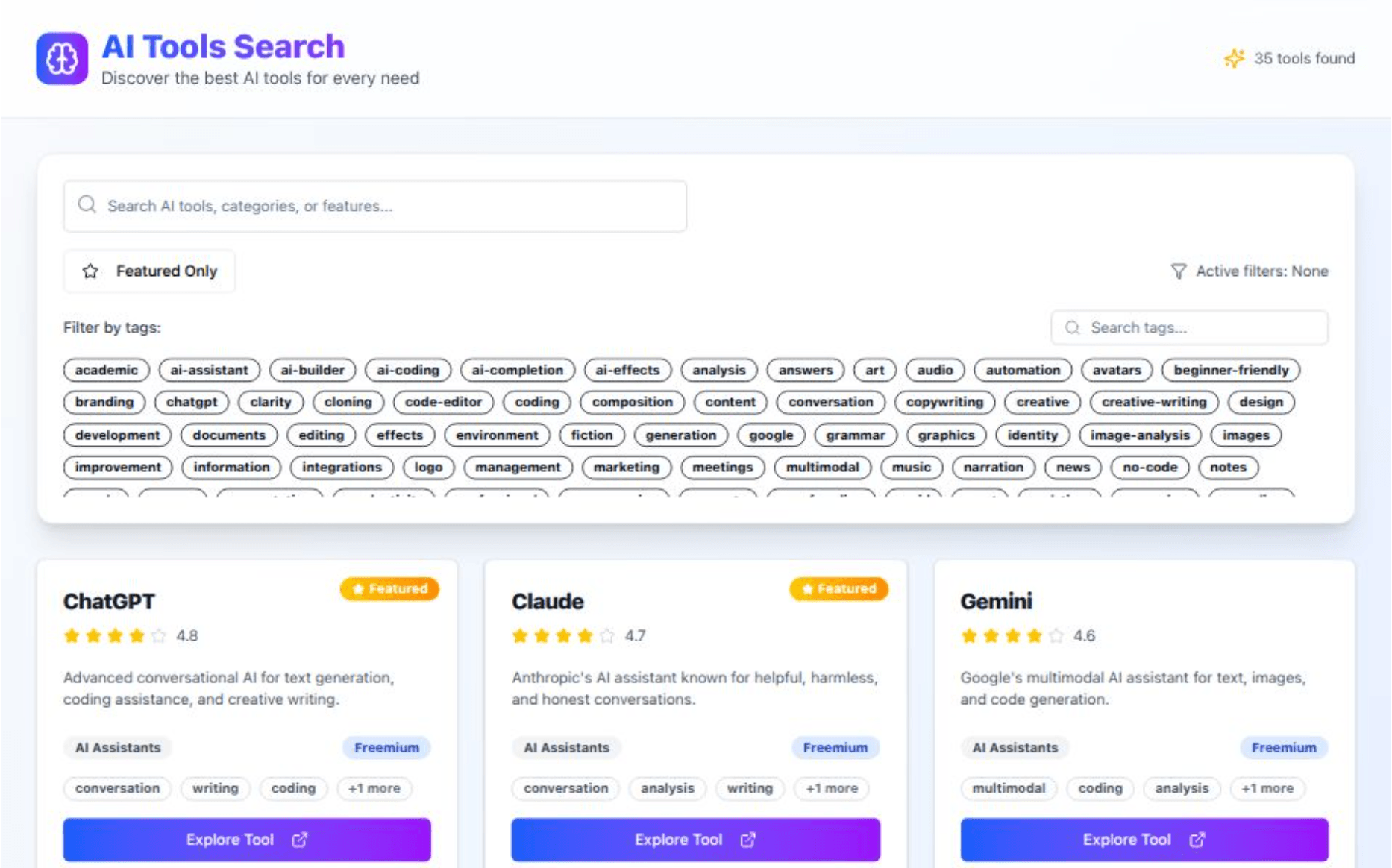This screenshot has height=868, width=1392.
Task: Click the Explore Tool button for Claude
Action: 695,840
